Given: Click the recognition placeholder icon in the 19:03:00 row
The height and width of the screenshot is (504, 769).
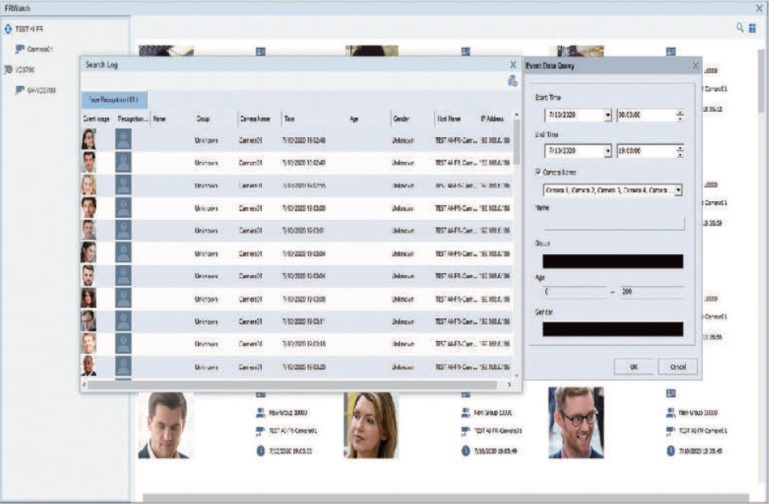Looking at the screenshot, I should 123,207.
